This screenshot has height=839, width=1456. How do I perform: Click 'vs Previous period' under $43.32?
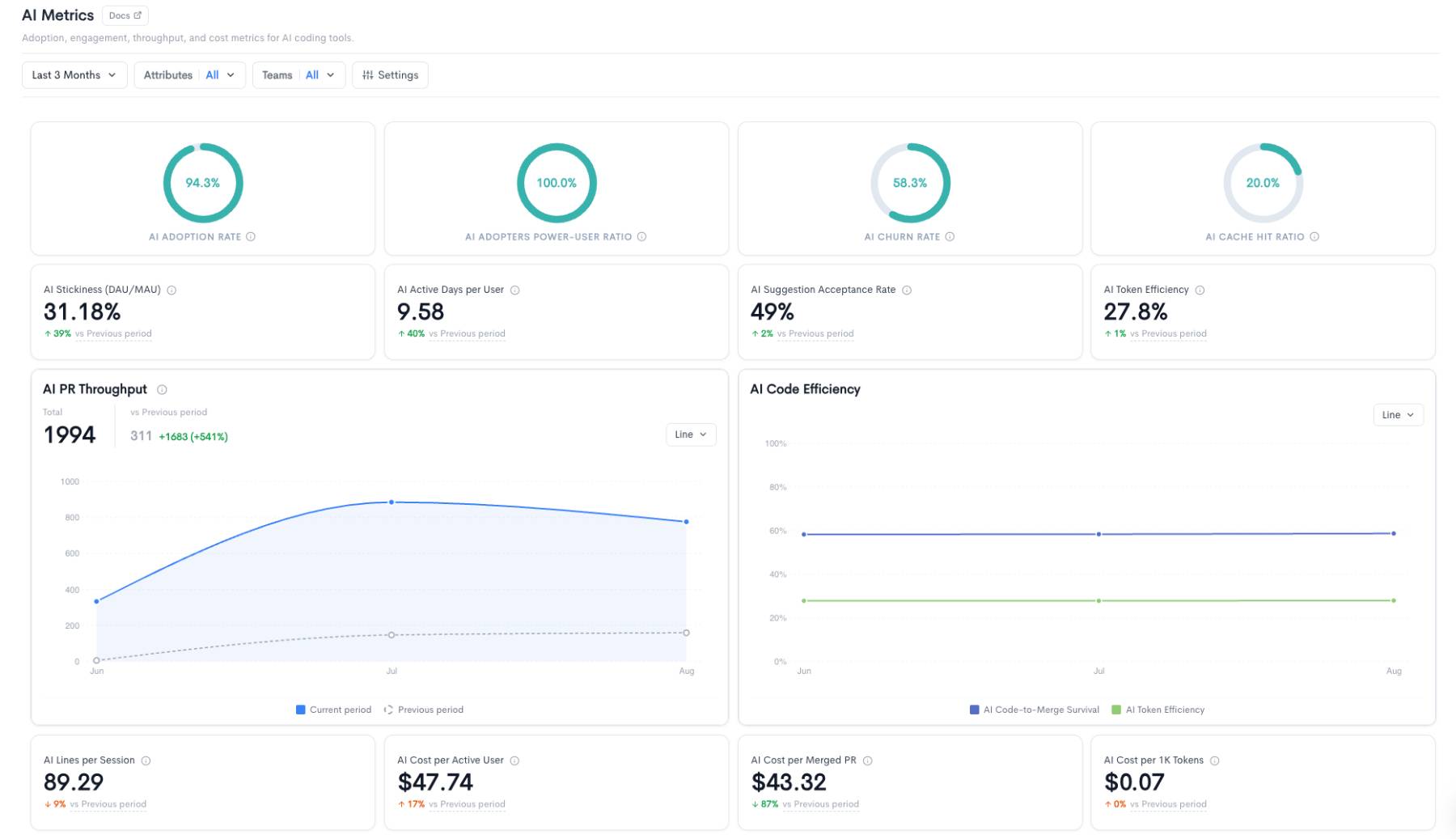820,804
